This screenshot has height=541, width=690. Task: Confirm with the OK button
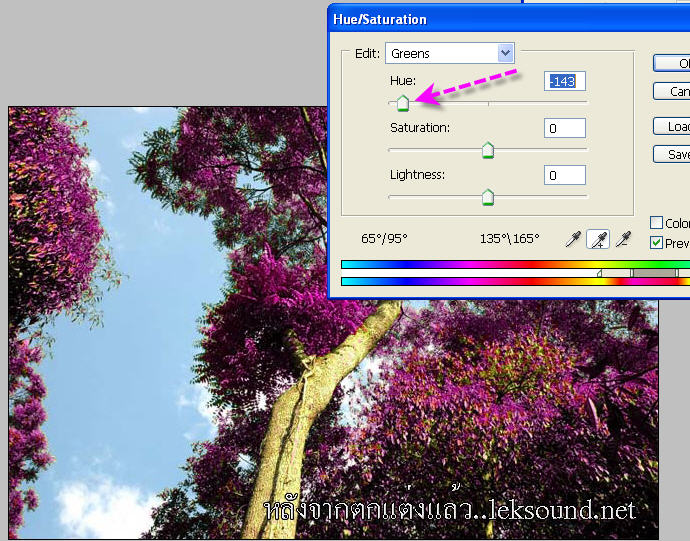pos(672,63)
